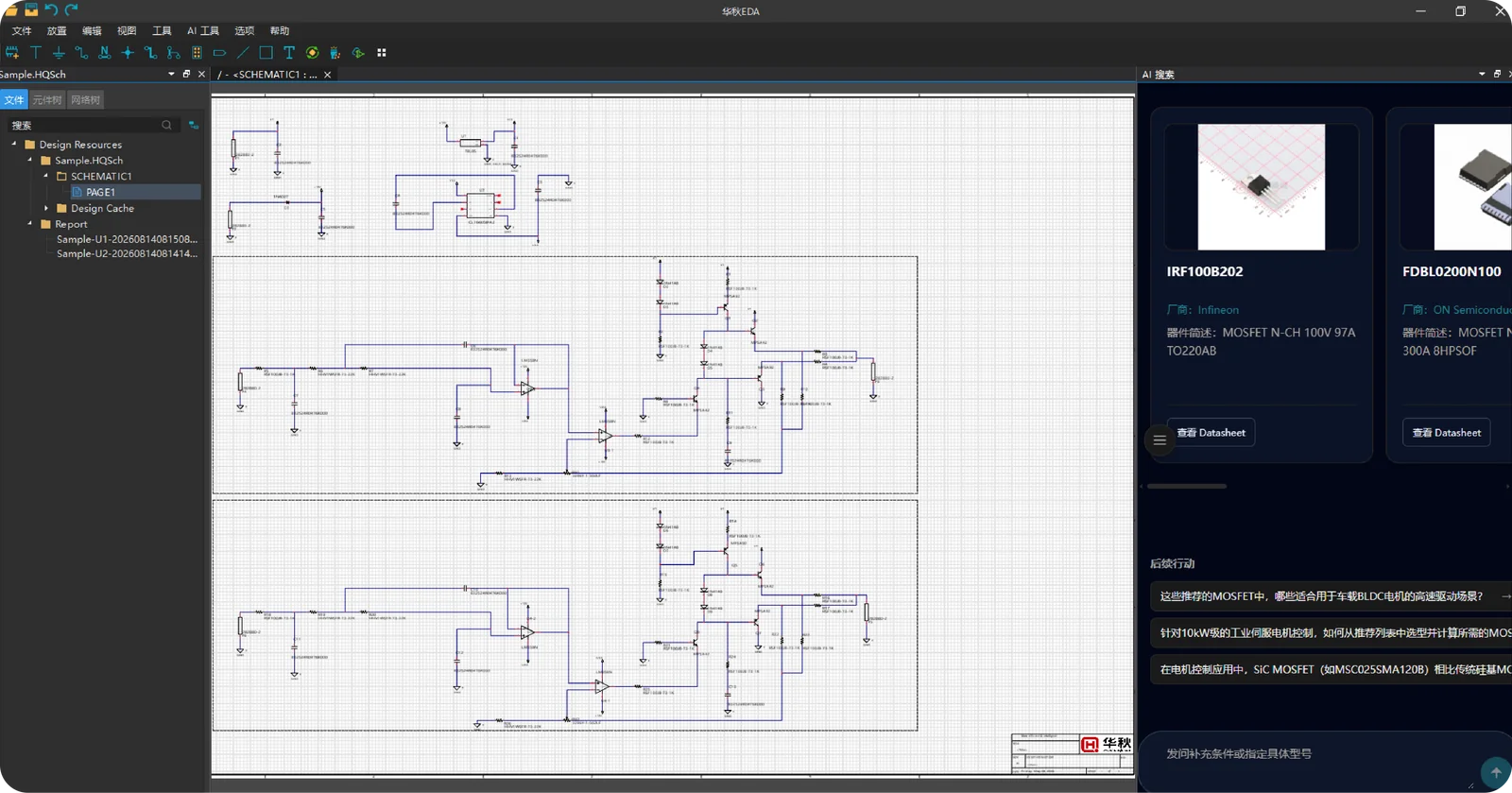Select the Place Power symbol tool

[x=36, y=53]
